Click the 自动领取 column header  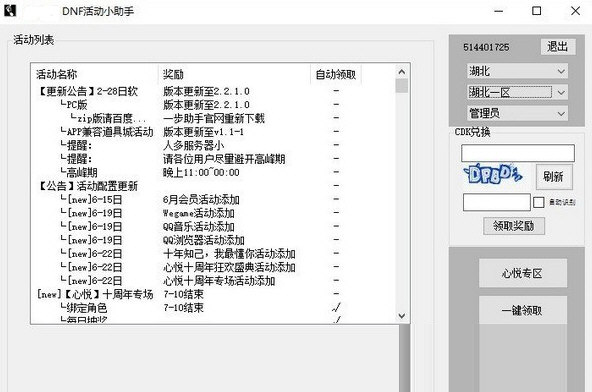336,74
